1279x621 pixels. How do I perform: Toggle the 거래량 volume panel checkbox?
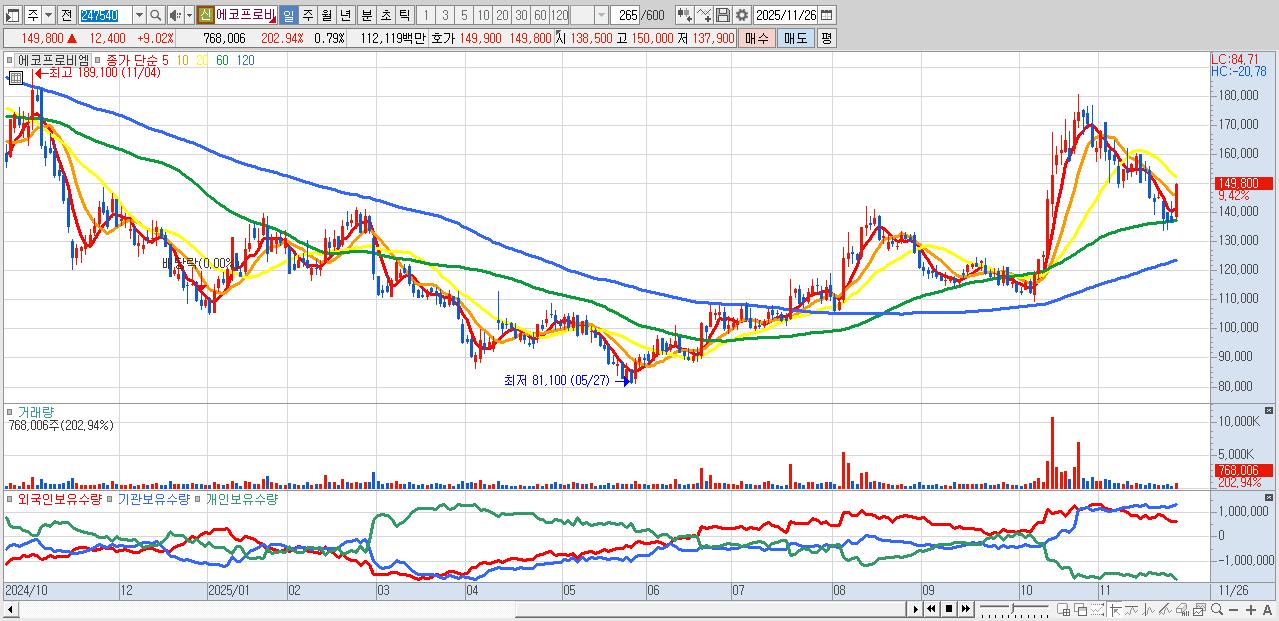click(x=10, y=411)
